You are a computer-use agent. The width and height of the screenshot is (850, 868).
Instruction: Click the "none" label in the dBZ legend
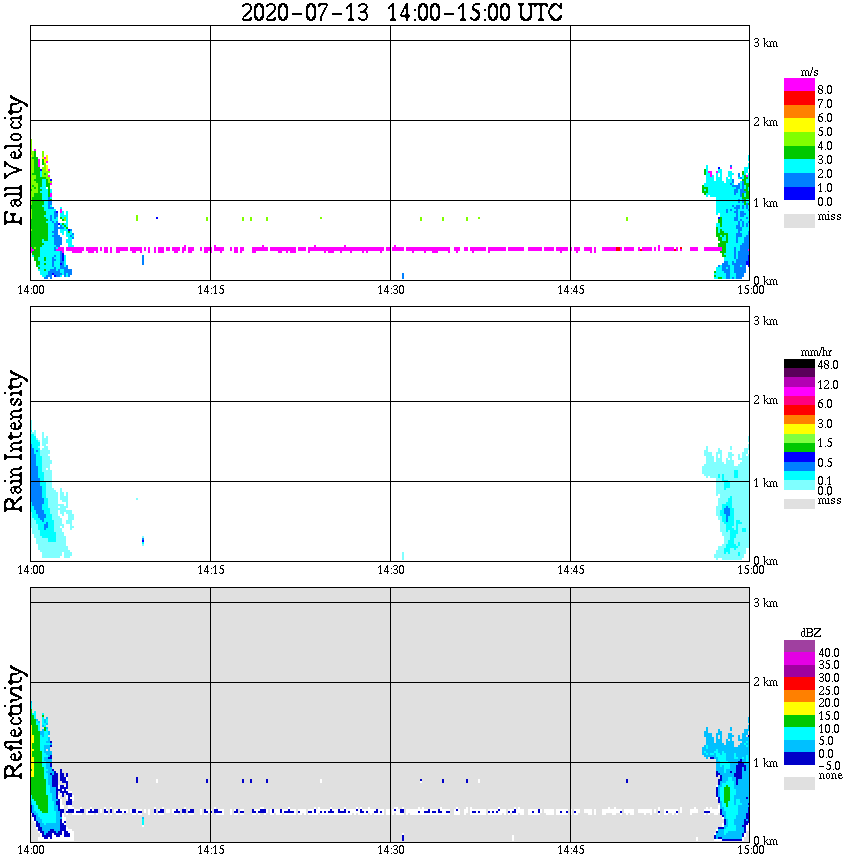point(831,776)
